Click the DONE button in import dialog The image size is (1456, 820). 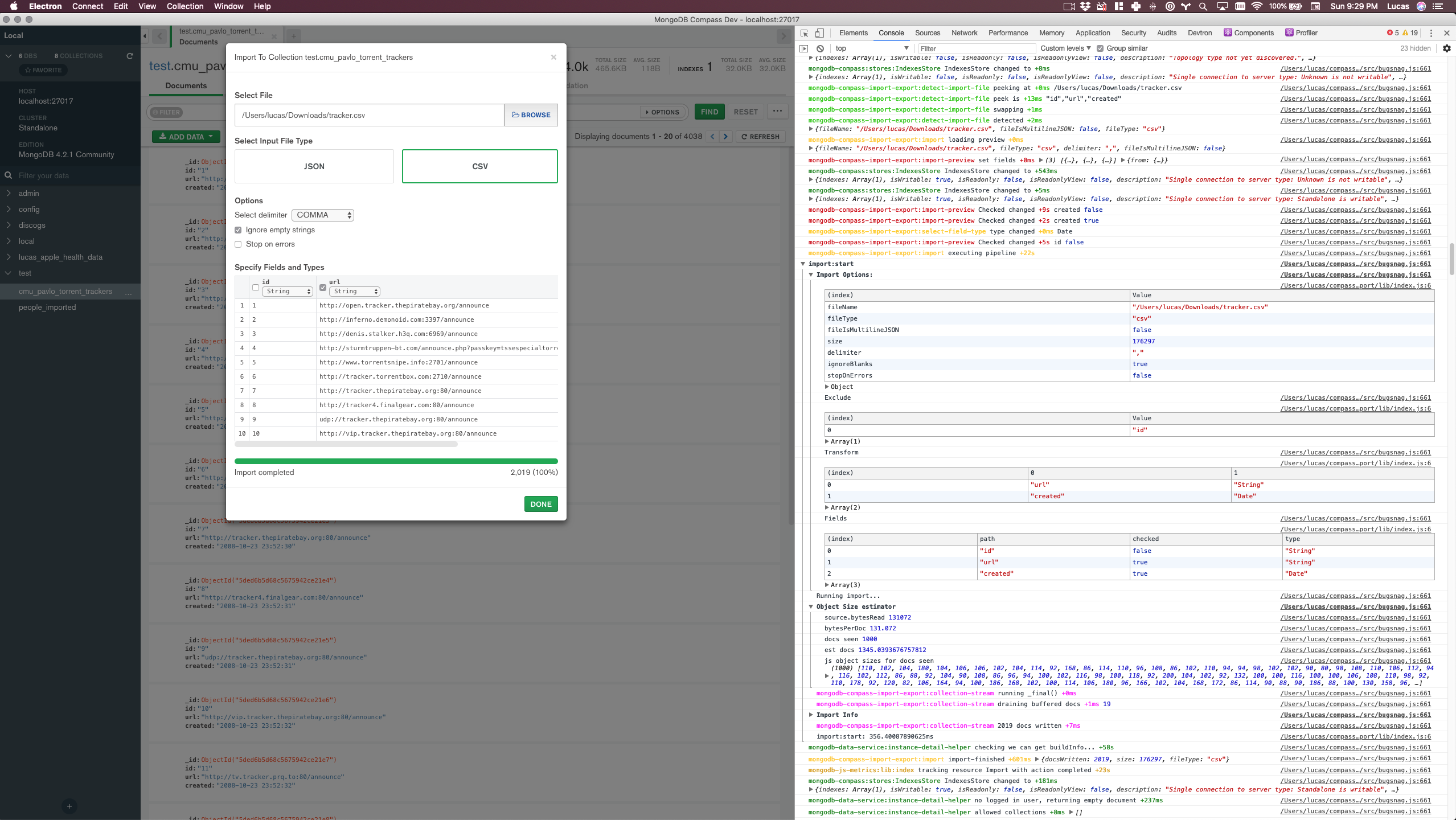click(x=540, y=504)
